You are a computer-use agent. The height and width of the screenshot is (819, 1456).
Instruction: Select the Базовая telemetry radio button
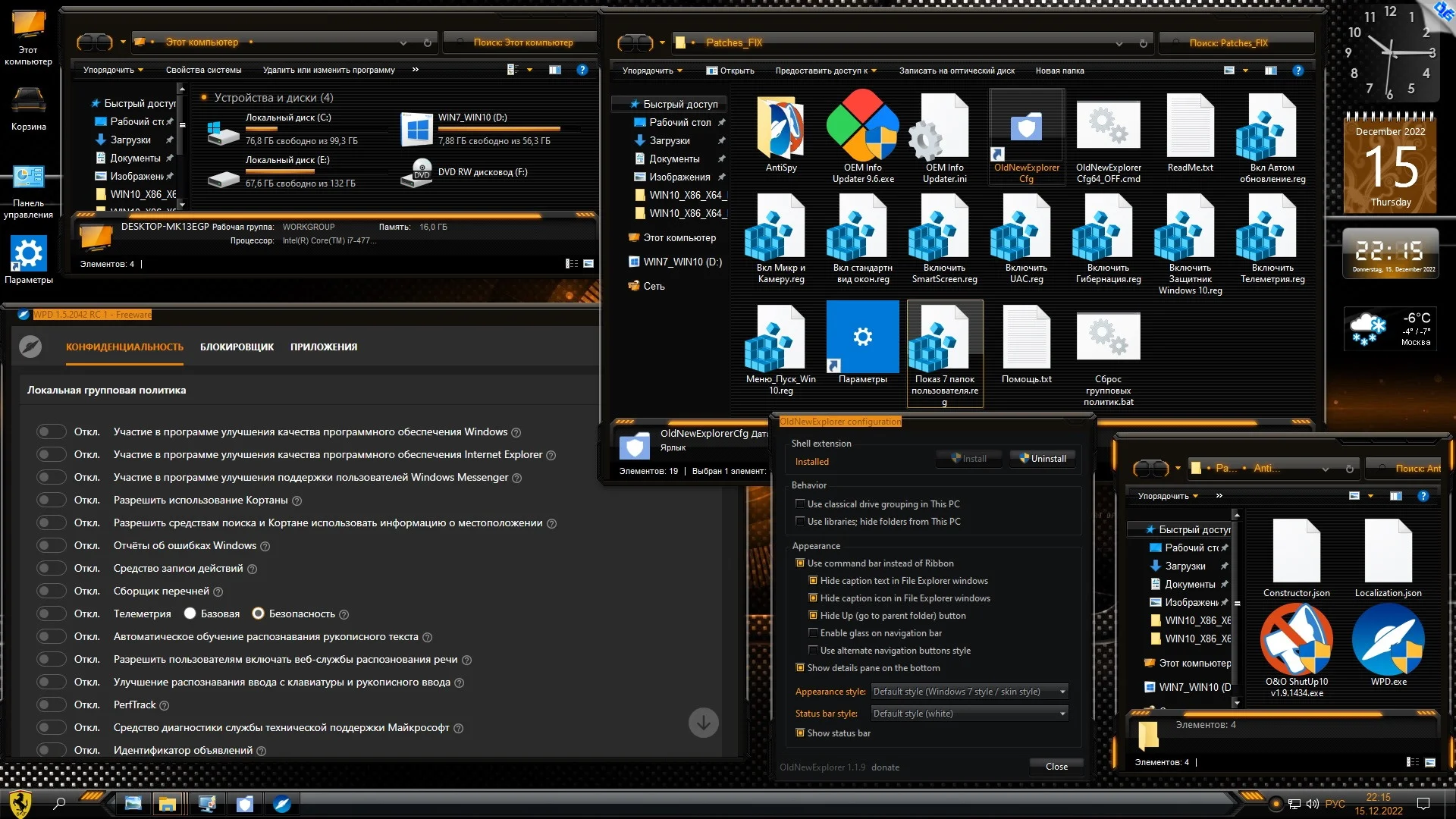click(x=190, y=613)
